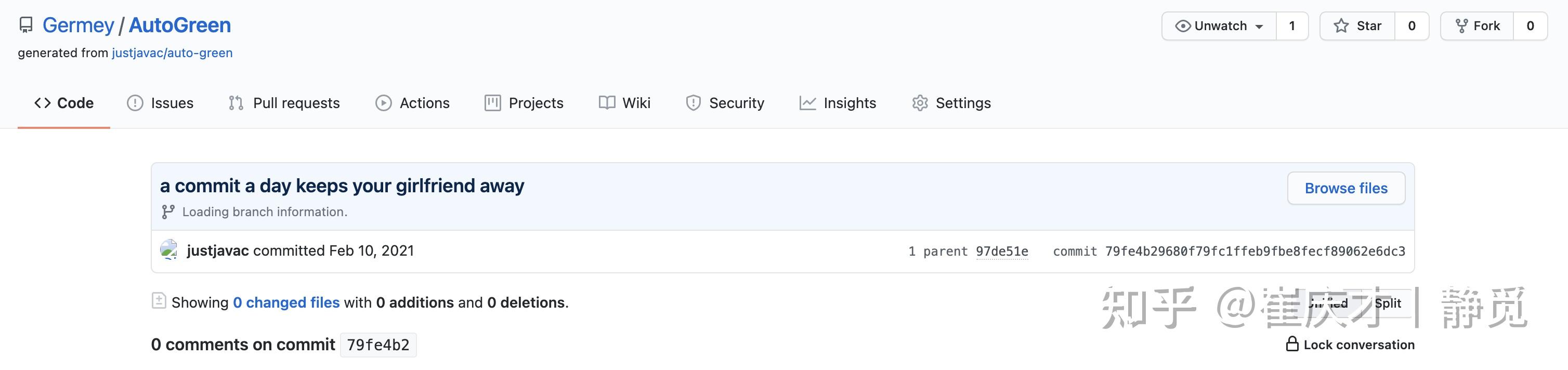Click the repository book icon beside Germey/AutoGreen

pos(25,25)
